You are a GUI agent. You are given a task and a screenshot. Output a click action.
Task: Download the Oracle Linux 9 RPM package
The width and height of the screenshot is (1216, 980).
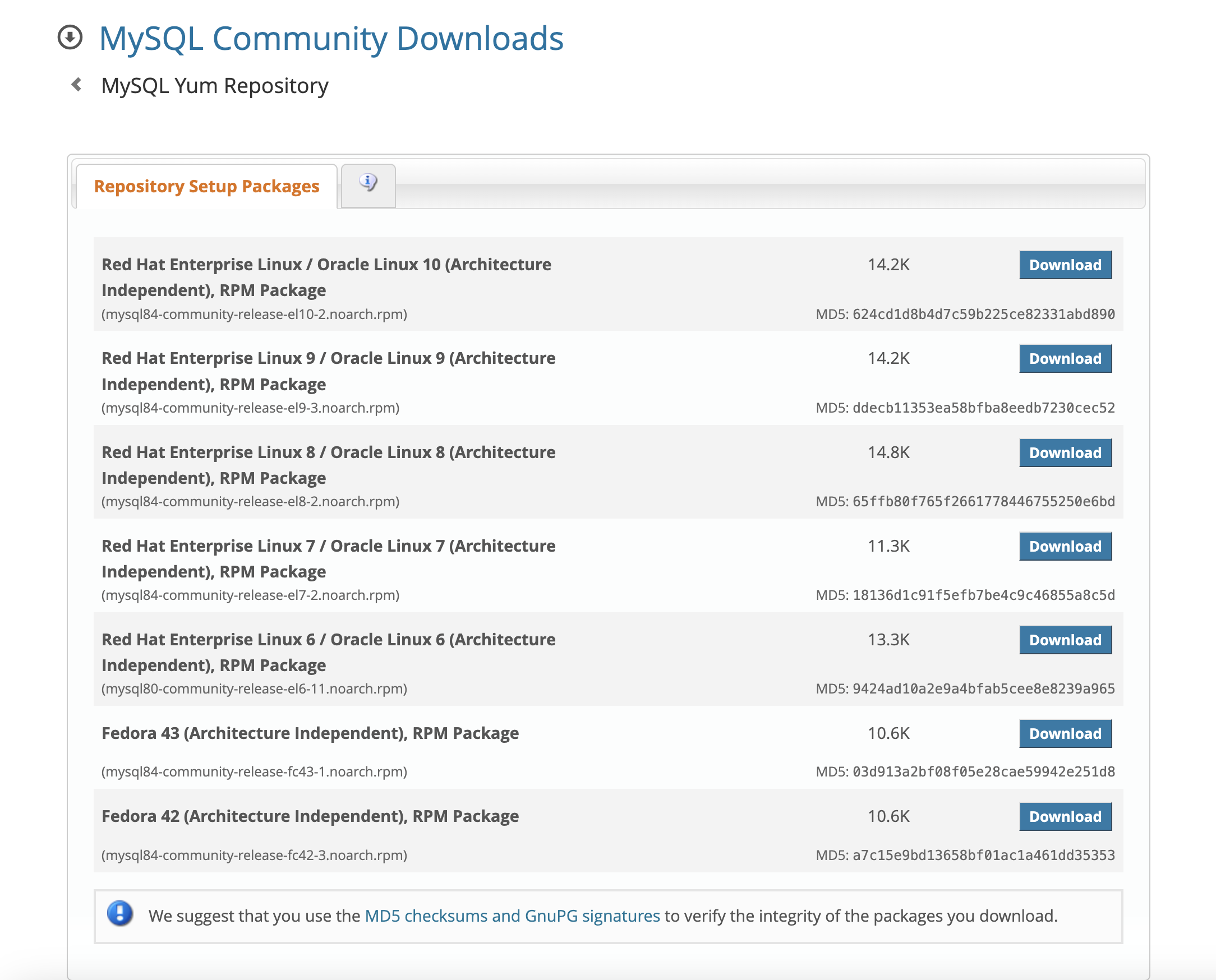pos(1065,358)
